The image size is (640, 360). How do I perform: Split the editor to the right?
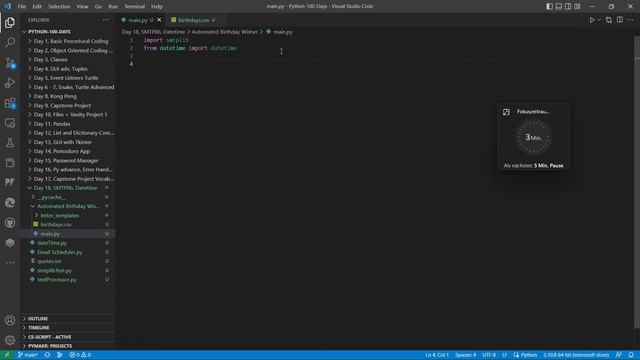point(620,20)
